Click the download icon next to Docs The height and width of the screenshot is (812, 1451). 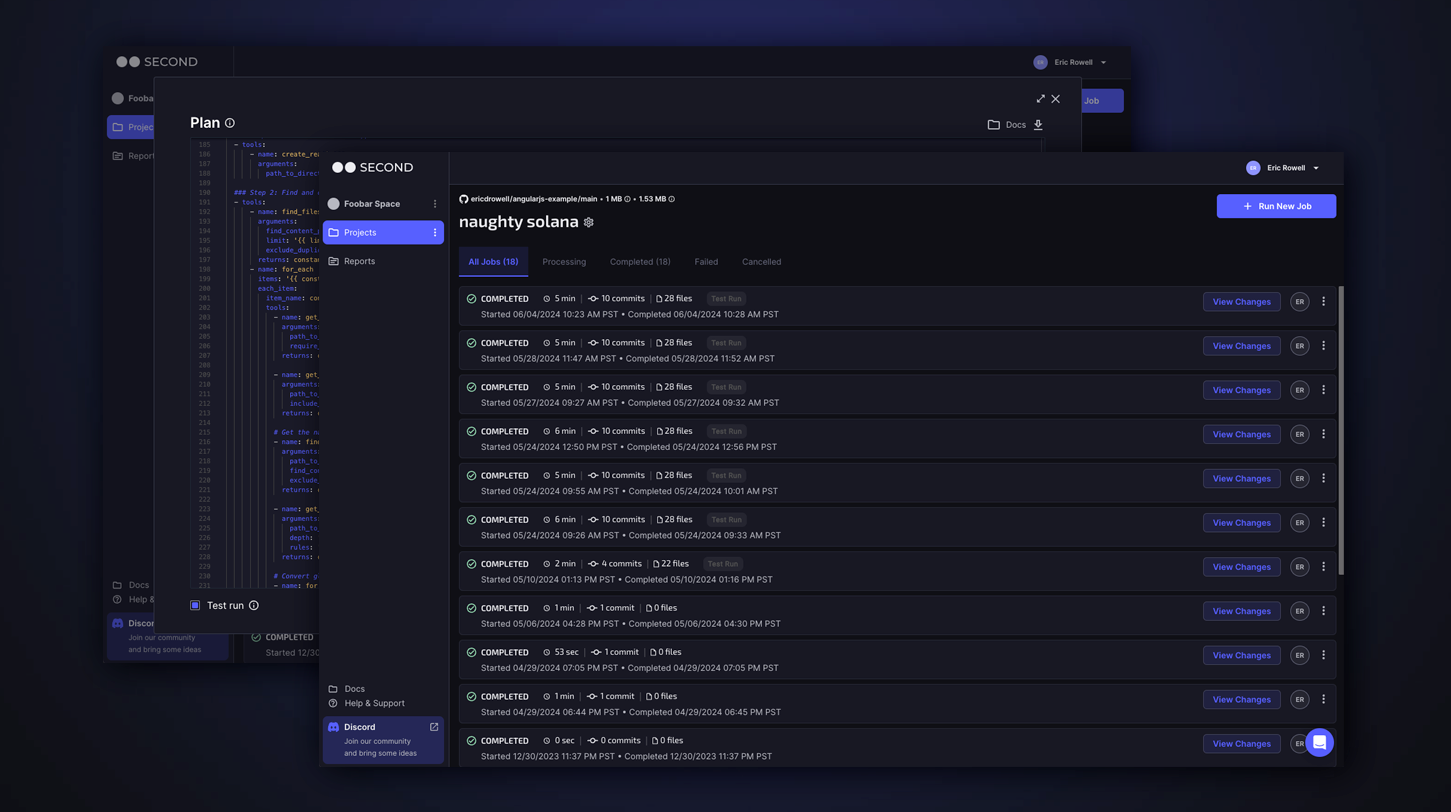(x=1038, y=125)
